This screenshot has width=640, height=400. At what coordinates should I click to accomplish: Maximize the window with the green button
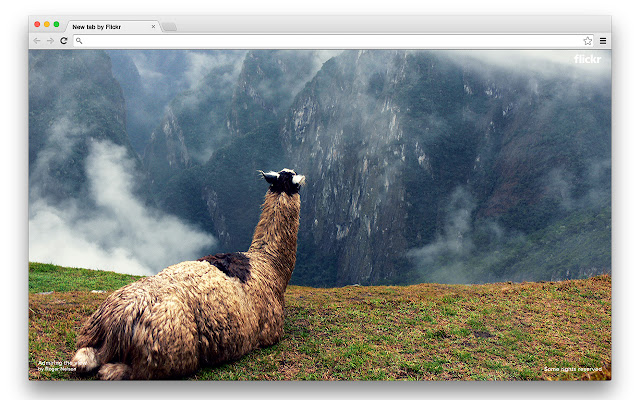[57, 24]
